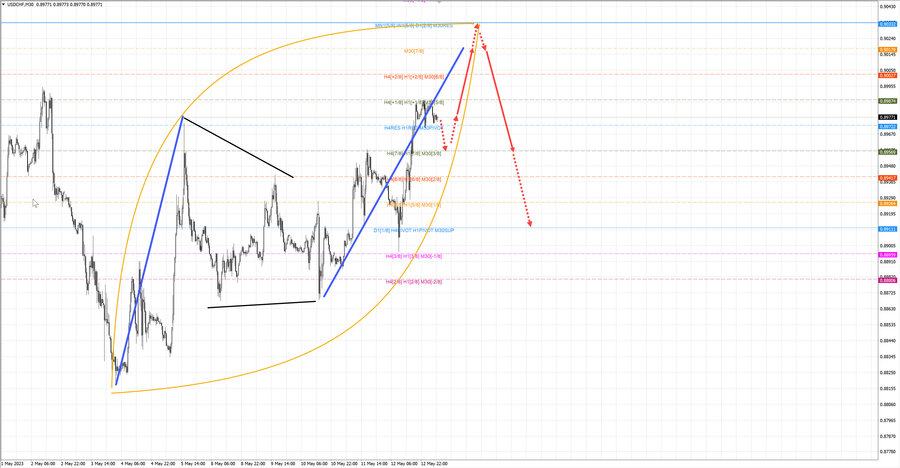Click the triangle icon before USDCHF,H30 title

click(3, 4)
